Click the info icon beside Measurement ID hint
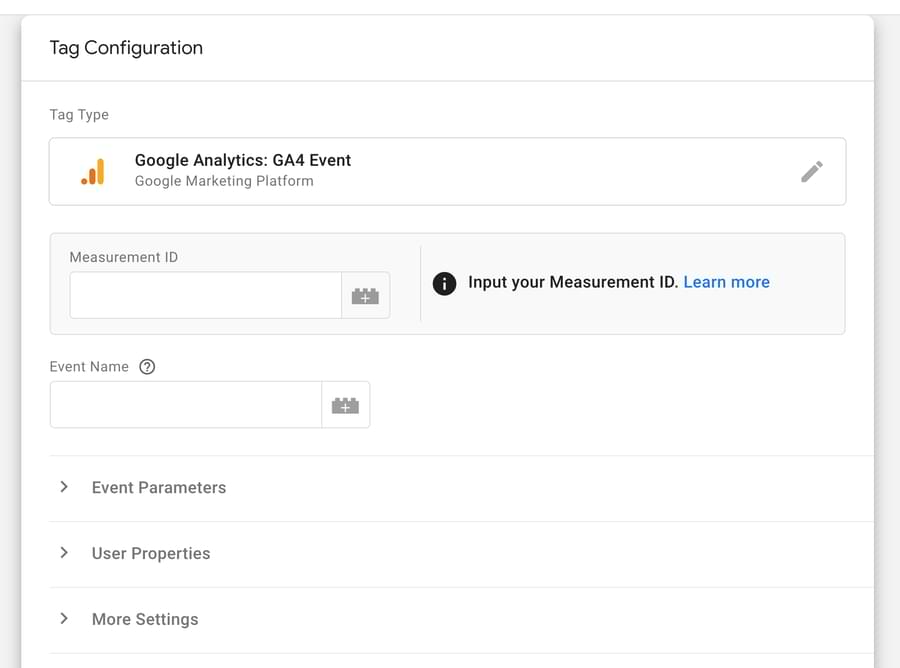 click(x=444, y=283)
